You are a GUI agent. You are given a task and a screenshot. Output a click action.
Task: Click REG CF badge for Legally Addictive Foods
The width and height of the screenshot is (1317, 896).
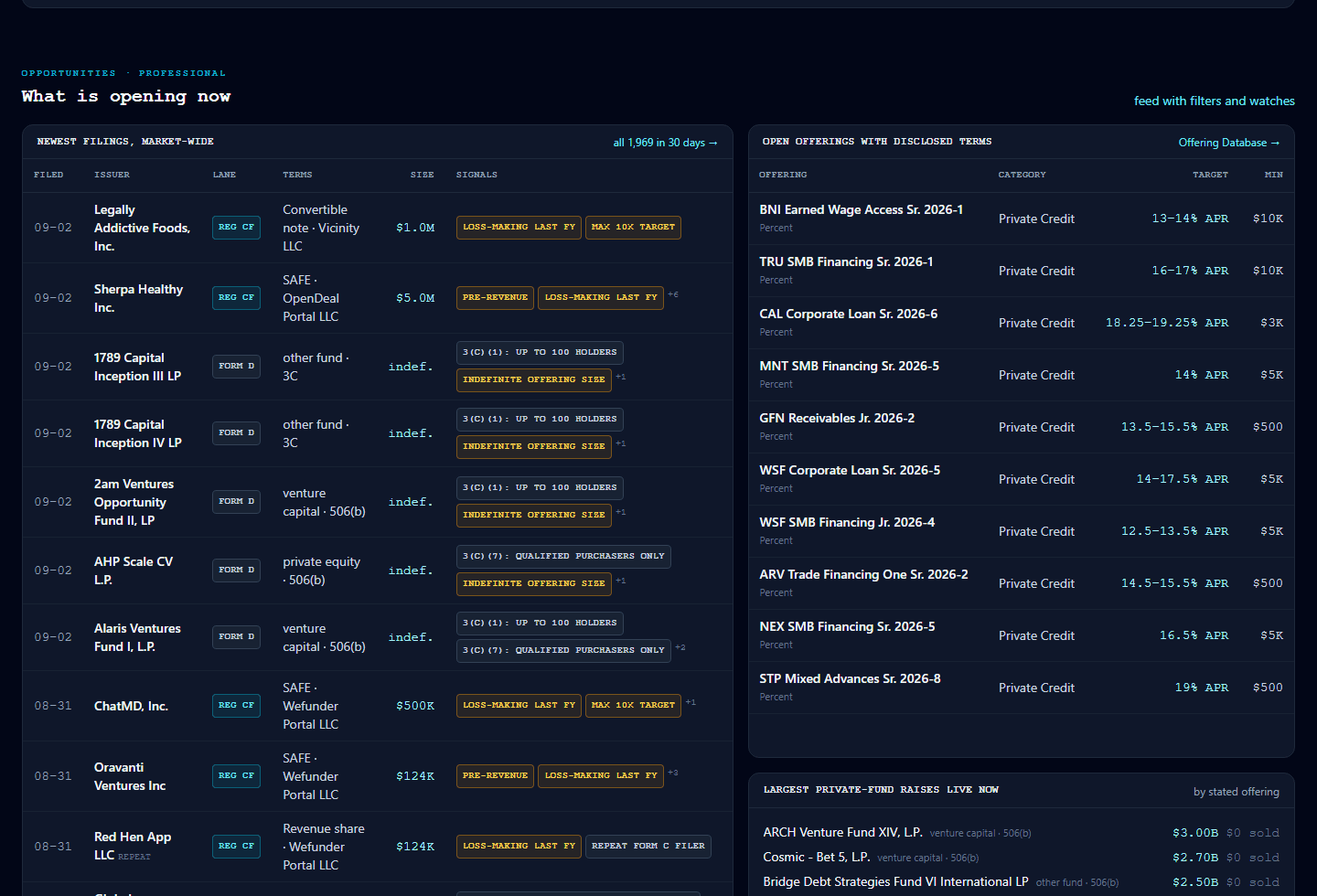pyautogui.click(x=236, y=227)
